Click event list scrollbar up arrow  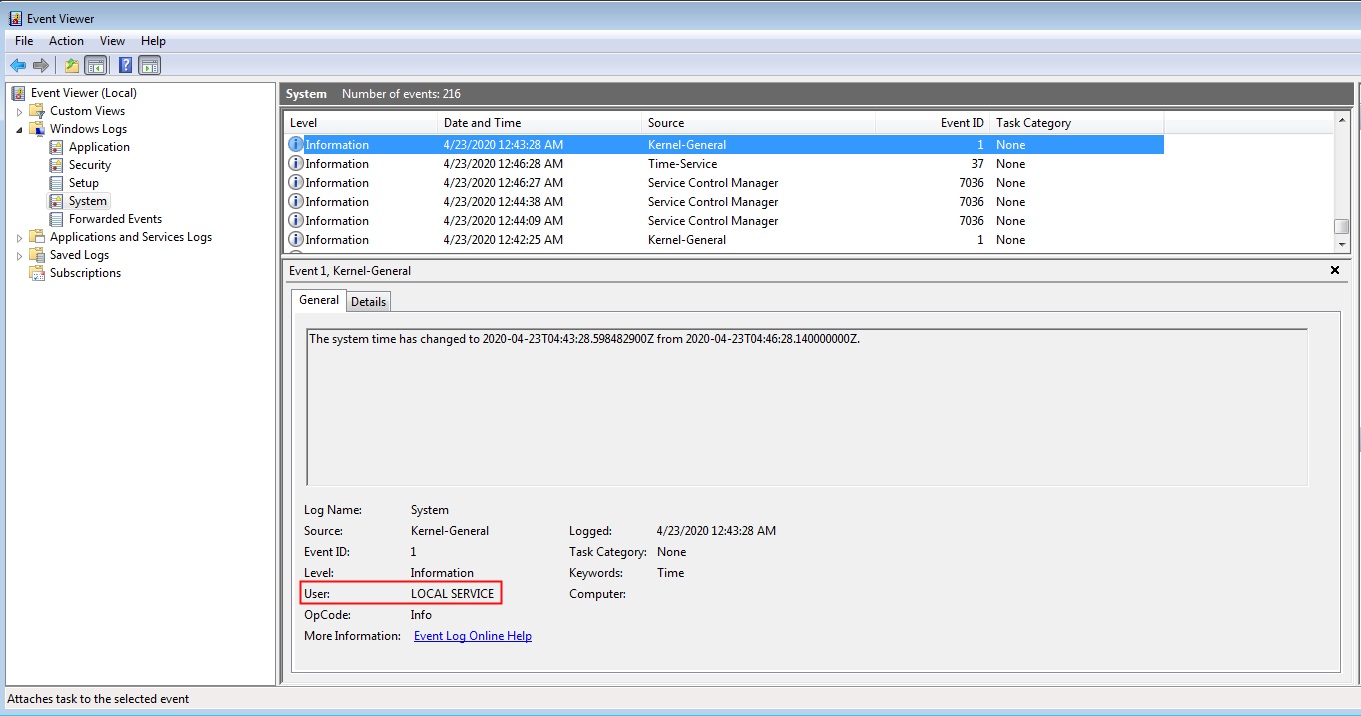[x=1342, y=120]
